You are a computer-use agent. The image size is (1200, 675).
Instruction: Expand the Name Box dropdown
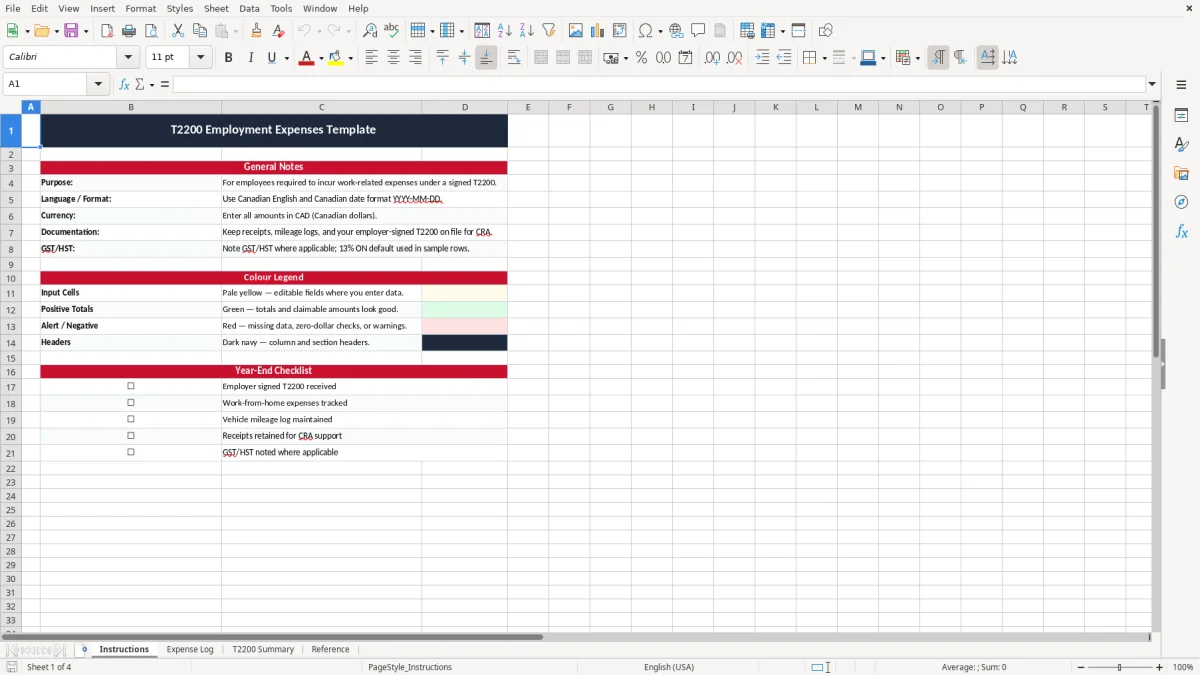[x=99, y=84]
